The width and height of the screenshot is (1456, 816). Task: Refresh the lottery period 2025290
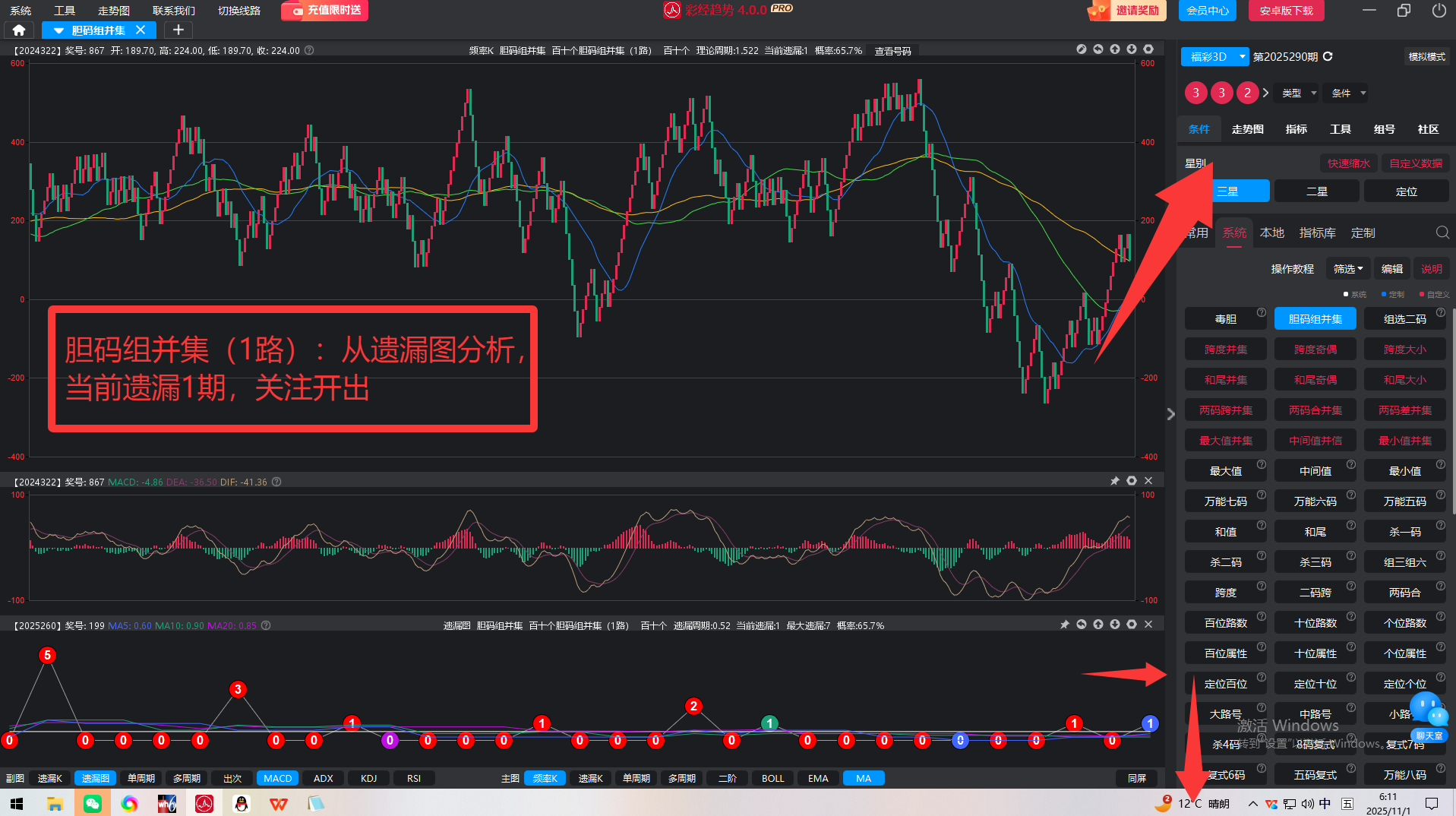tap(1328, 56)
